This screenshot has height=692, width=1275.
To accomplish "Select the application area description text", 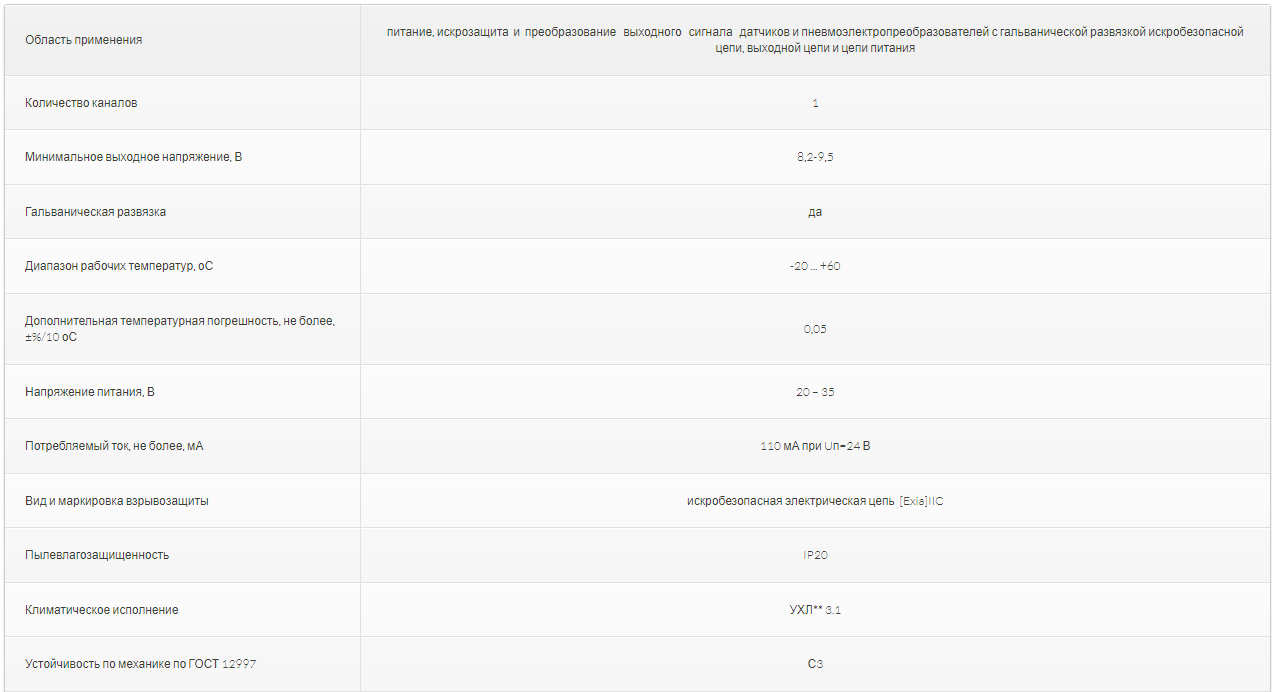I will (815, 40).
